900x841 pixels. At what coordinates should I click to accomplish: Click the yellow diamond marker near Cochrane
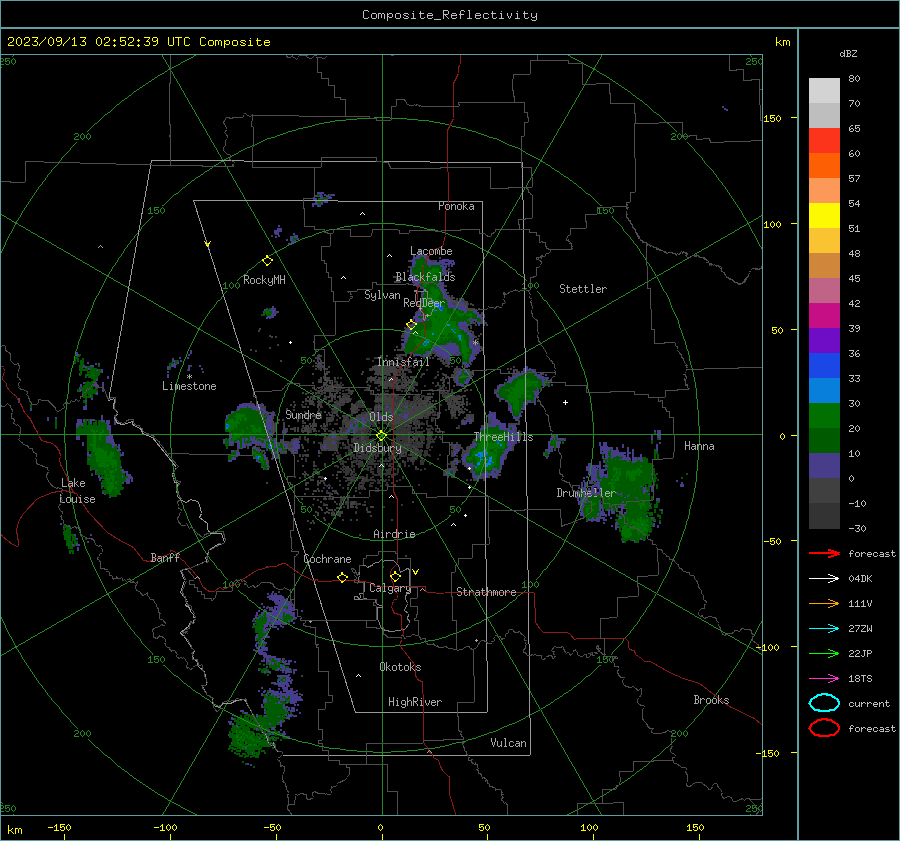pyautogui.click(x=342, y=577)
